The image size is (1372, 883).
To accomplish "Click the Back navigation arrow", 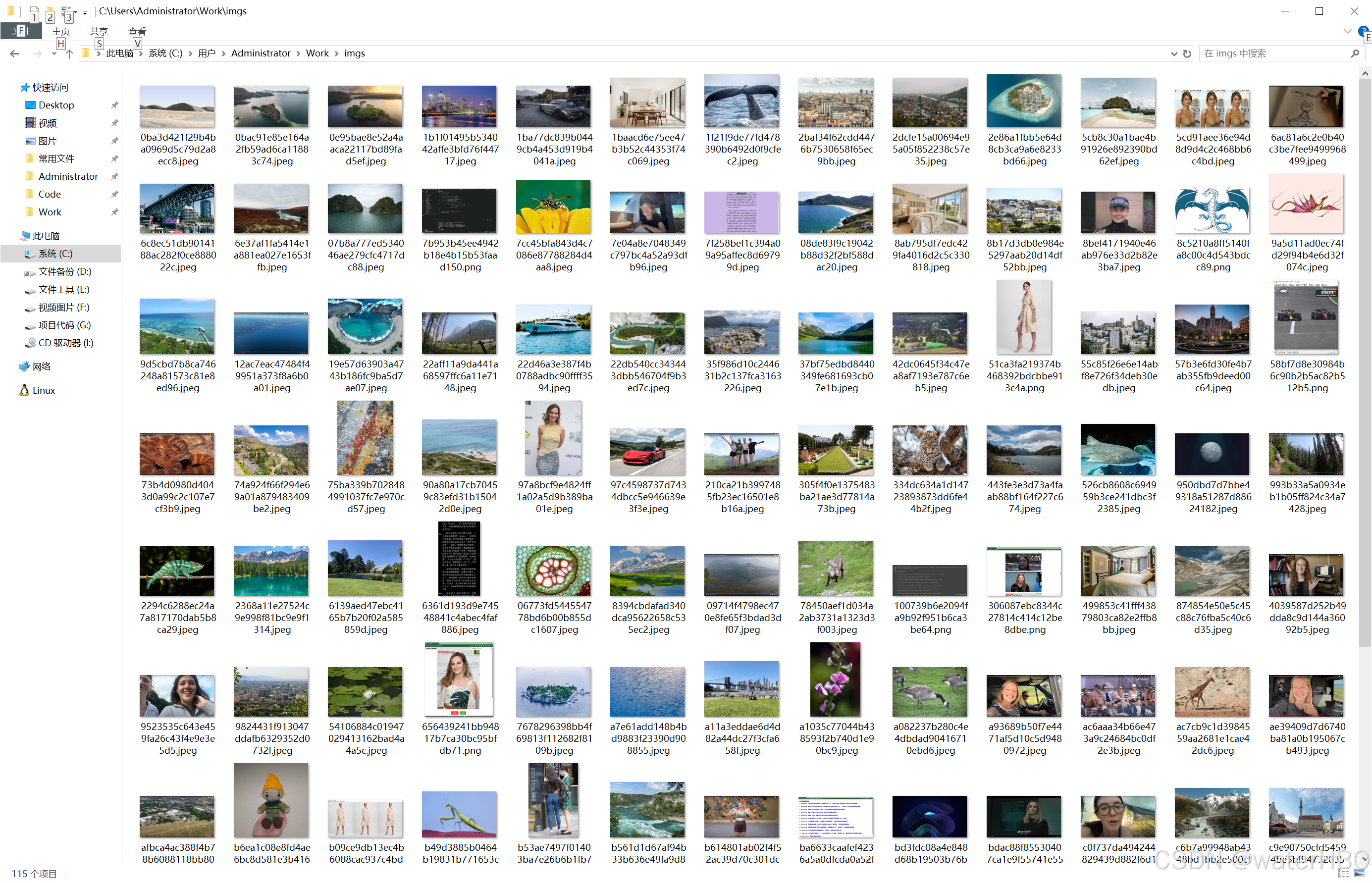I will [15, 53].
